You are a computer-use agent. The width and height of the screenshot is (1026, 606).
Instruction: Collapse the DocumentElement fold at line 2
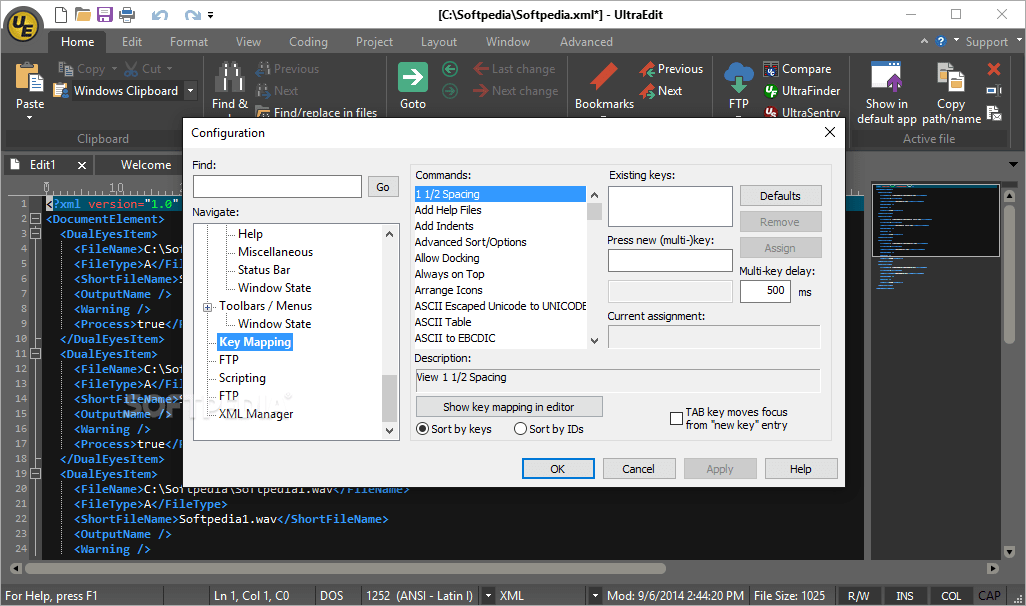36,219
